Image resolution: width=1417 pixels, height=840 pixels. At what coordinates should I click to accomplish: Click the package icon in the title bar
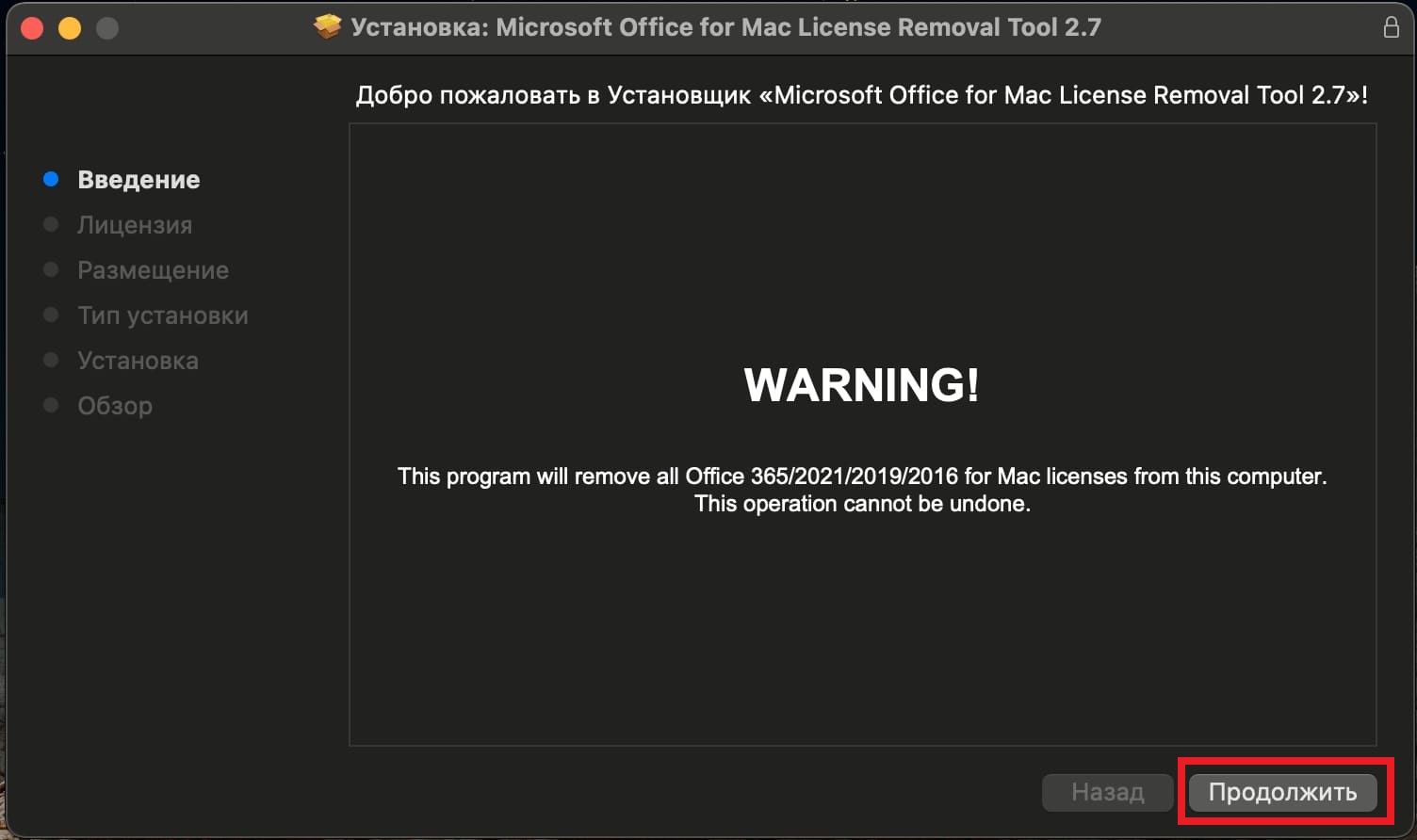coord(327,27)
